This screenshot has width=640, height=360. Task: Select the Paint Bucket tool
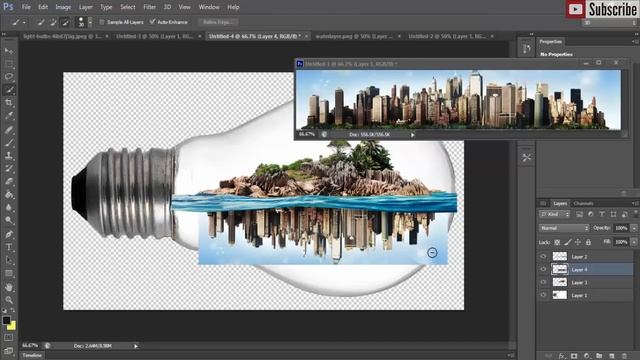tap(9, 195)
